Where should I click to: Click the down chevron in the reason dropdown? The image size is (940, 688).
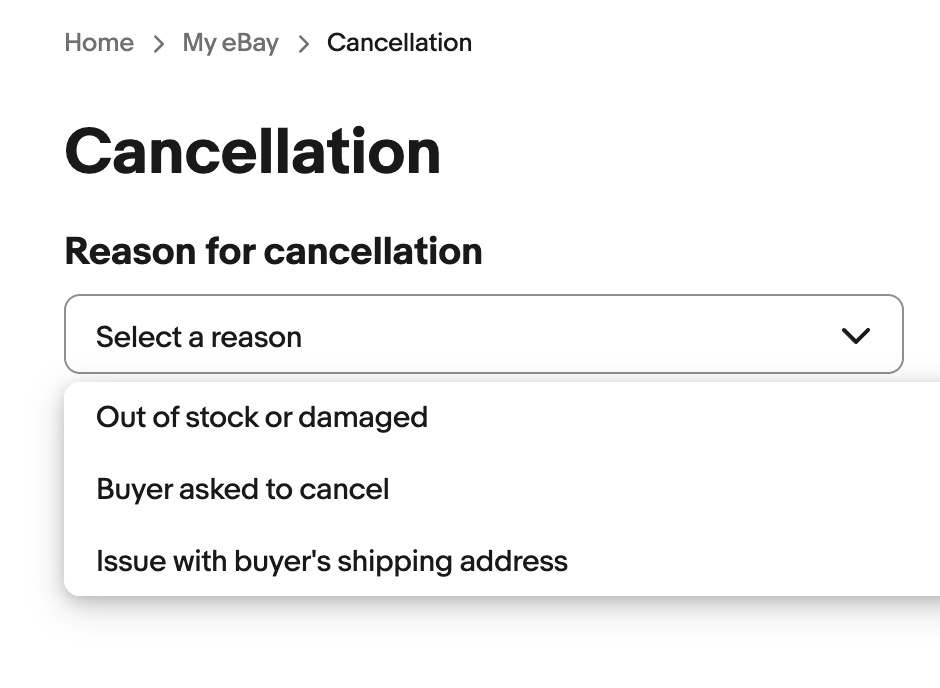(856, 336)
